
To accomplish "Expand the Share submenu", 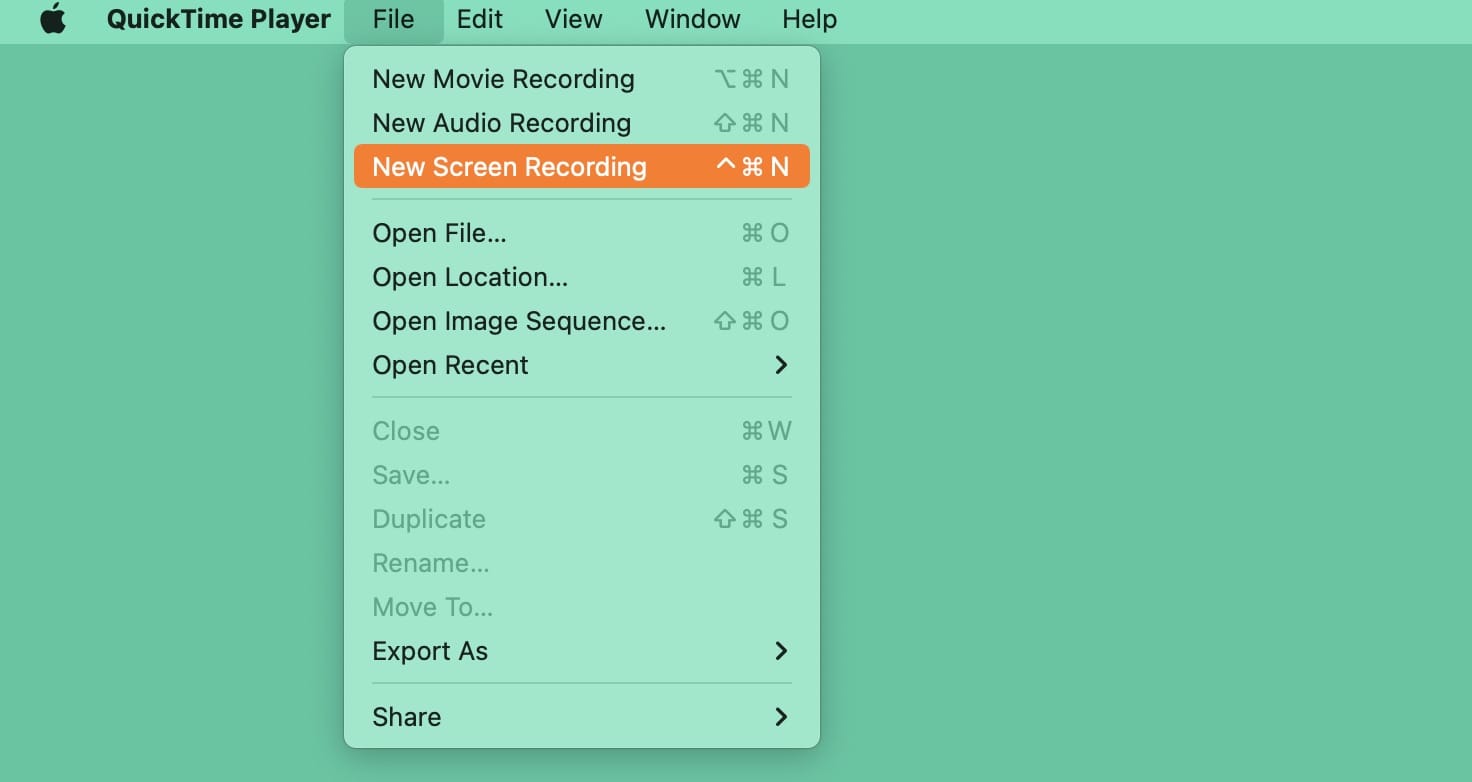I will (x=406, y=717).
